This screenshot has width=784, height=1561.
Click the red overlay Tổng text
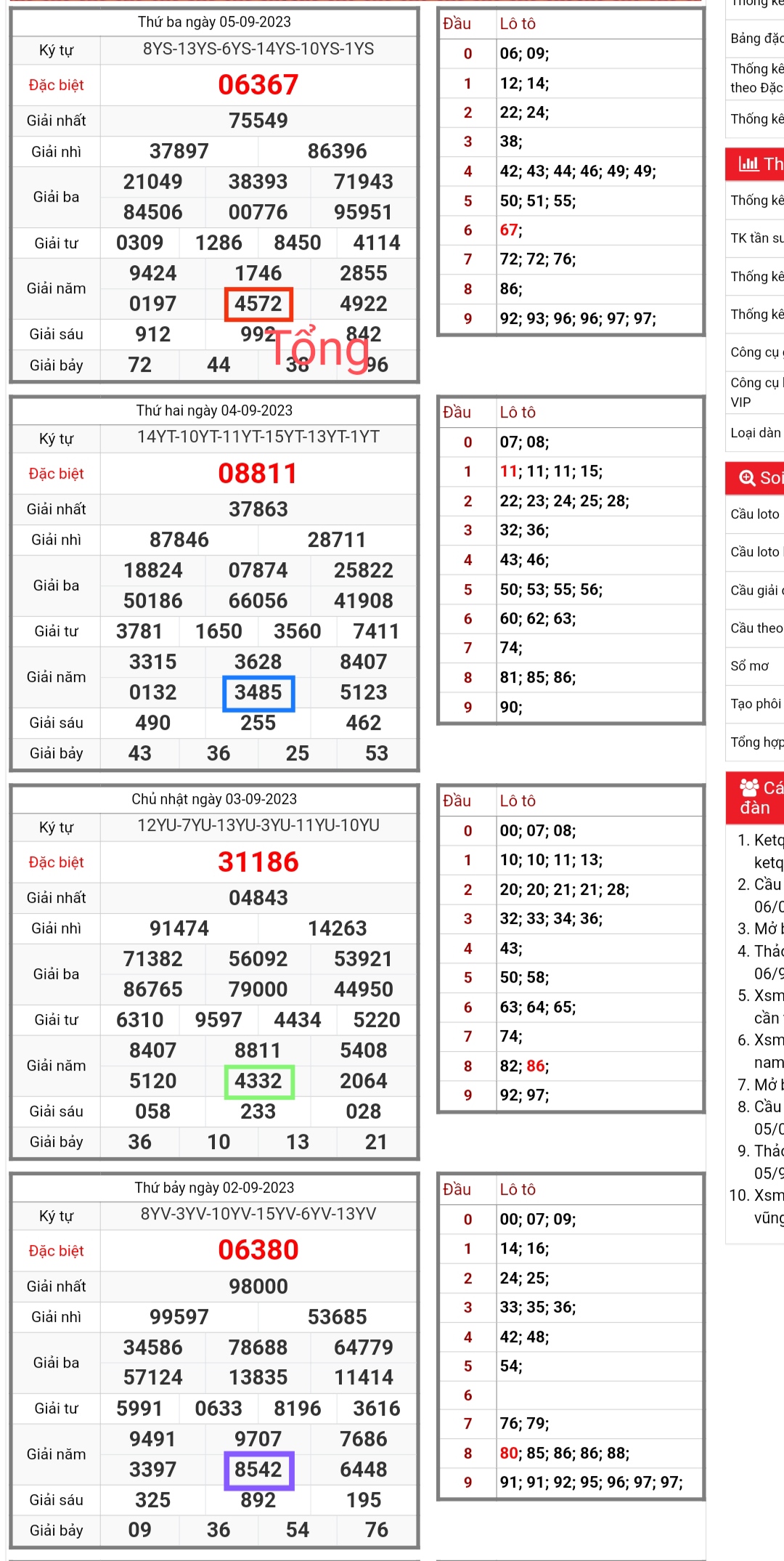pyautogui.click(x=320, y=348)
